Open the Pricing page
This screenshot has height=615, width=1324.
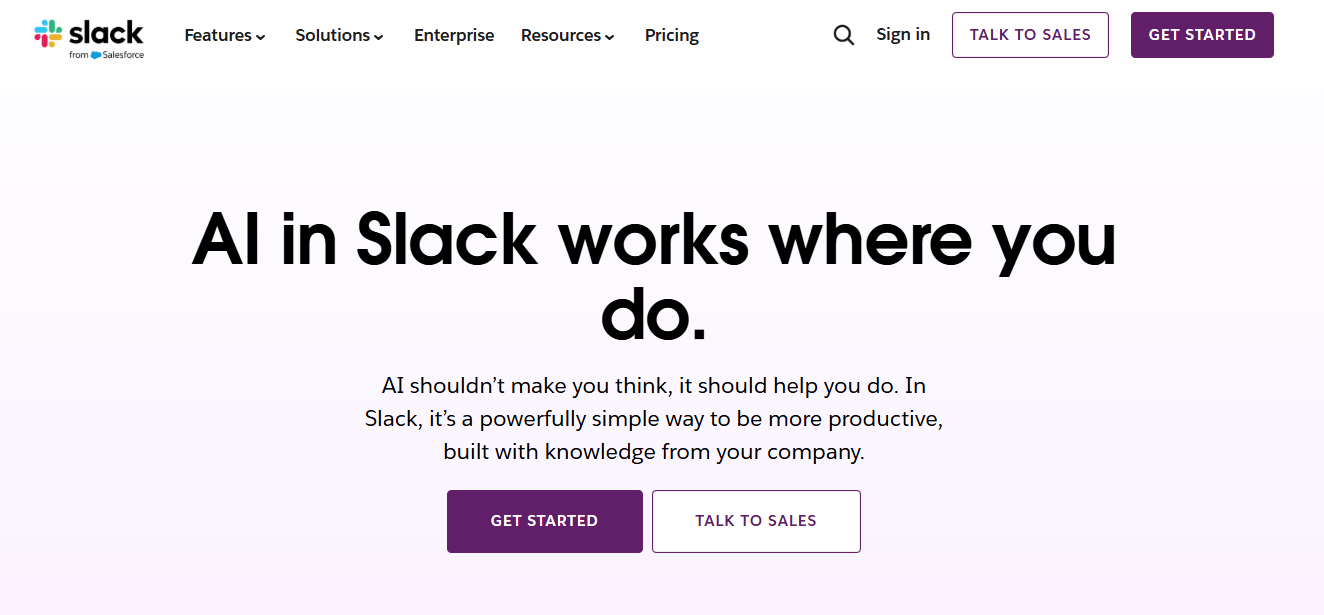point(671,35)
